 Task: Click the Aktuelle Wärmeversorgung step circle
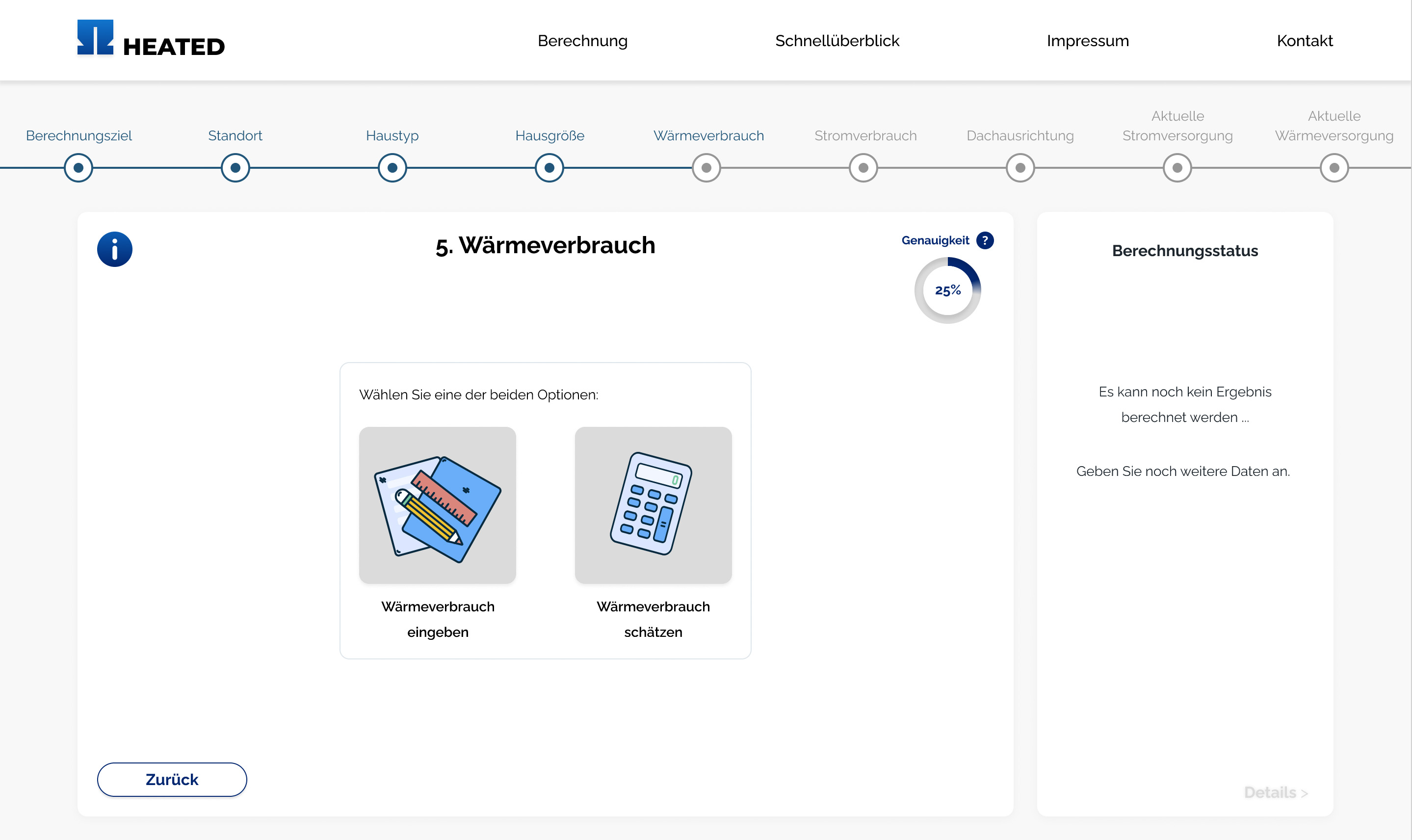(x=1334, y=168)
